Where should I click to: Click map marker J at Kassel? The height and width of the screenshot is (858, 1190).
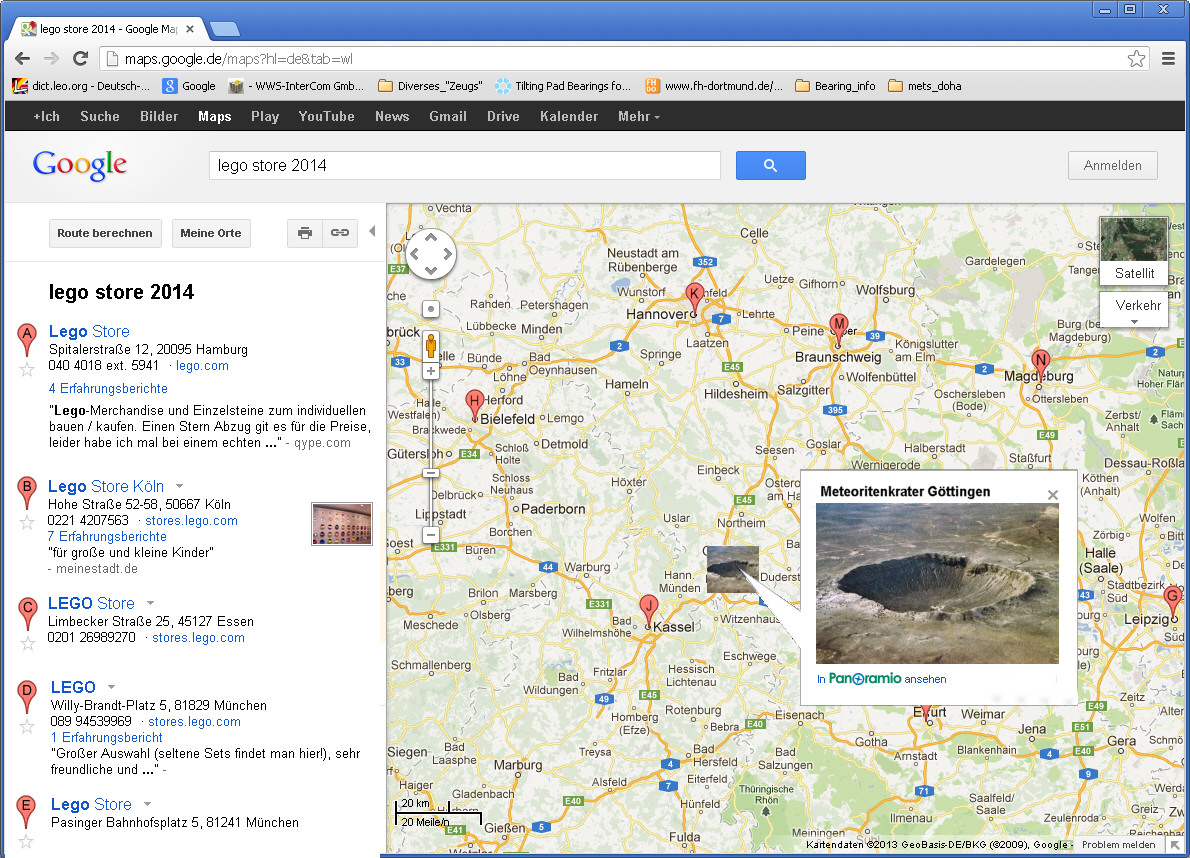[649, 611]
